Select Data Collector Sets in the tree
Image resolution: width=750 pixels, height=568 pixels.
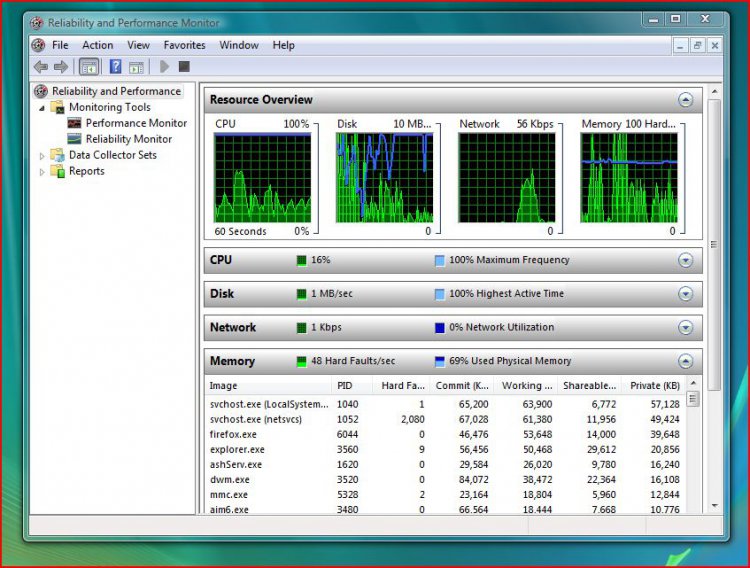point(112,155)
